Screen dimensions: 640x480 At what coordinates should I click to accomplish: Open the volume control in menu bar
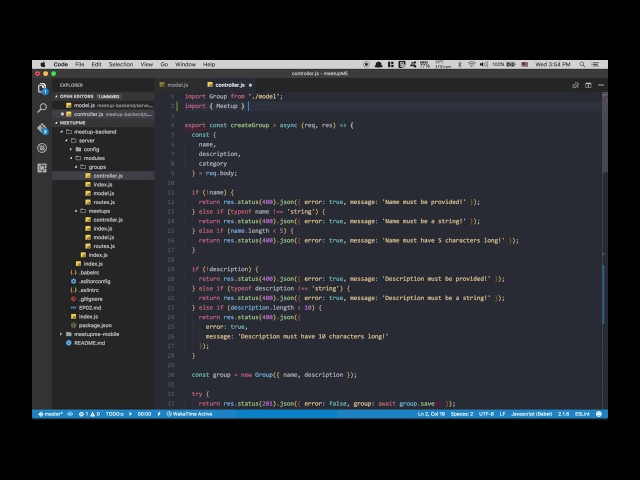tap(484, 64)
